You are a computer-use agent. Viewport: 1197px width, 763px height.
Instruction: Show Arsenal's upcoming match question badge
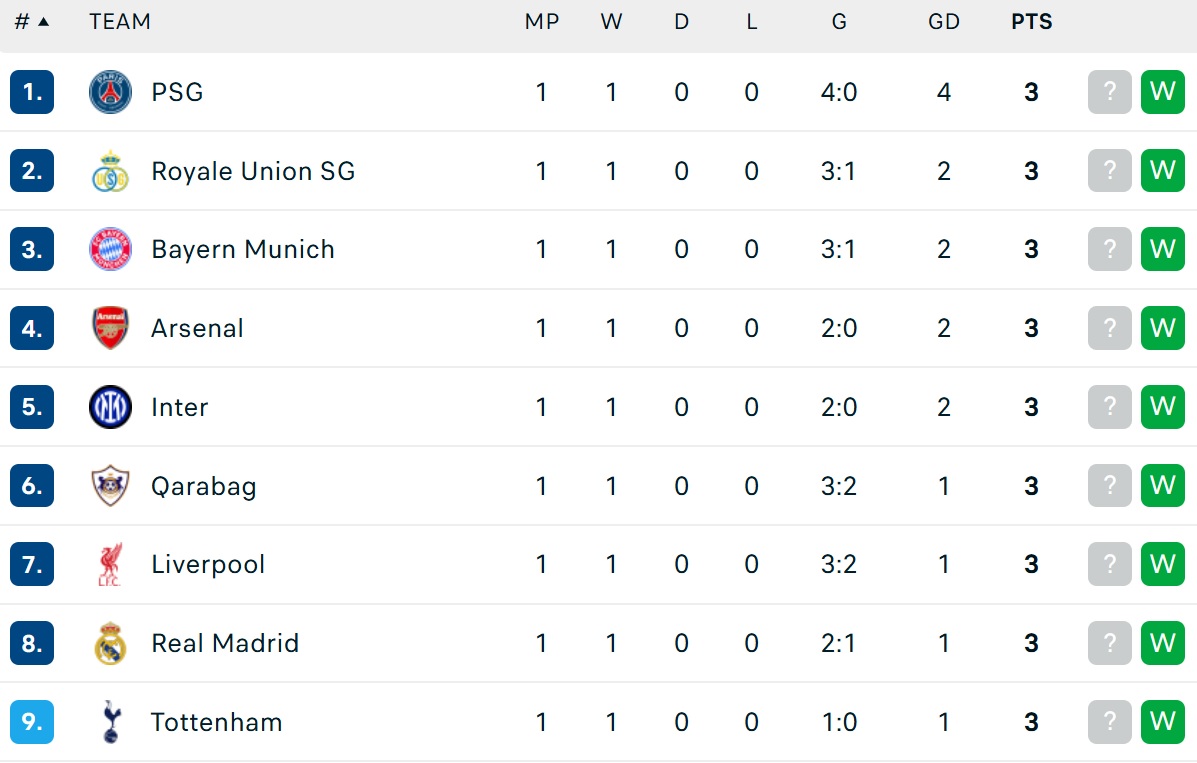(1109, 328)
